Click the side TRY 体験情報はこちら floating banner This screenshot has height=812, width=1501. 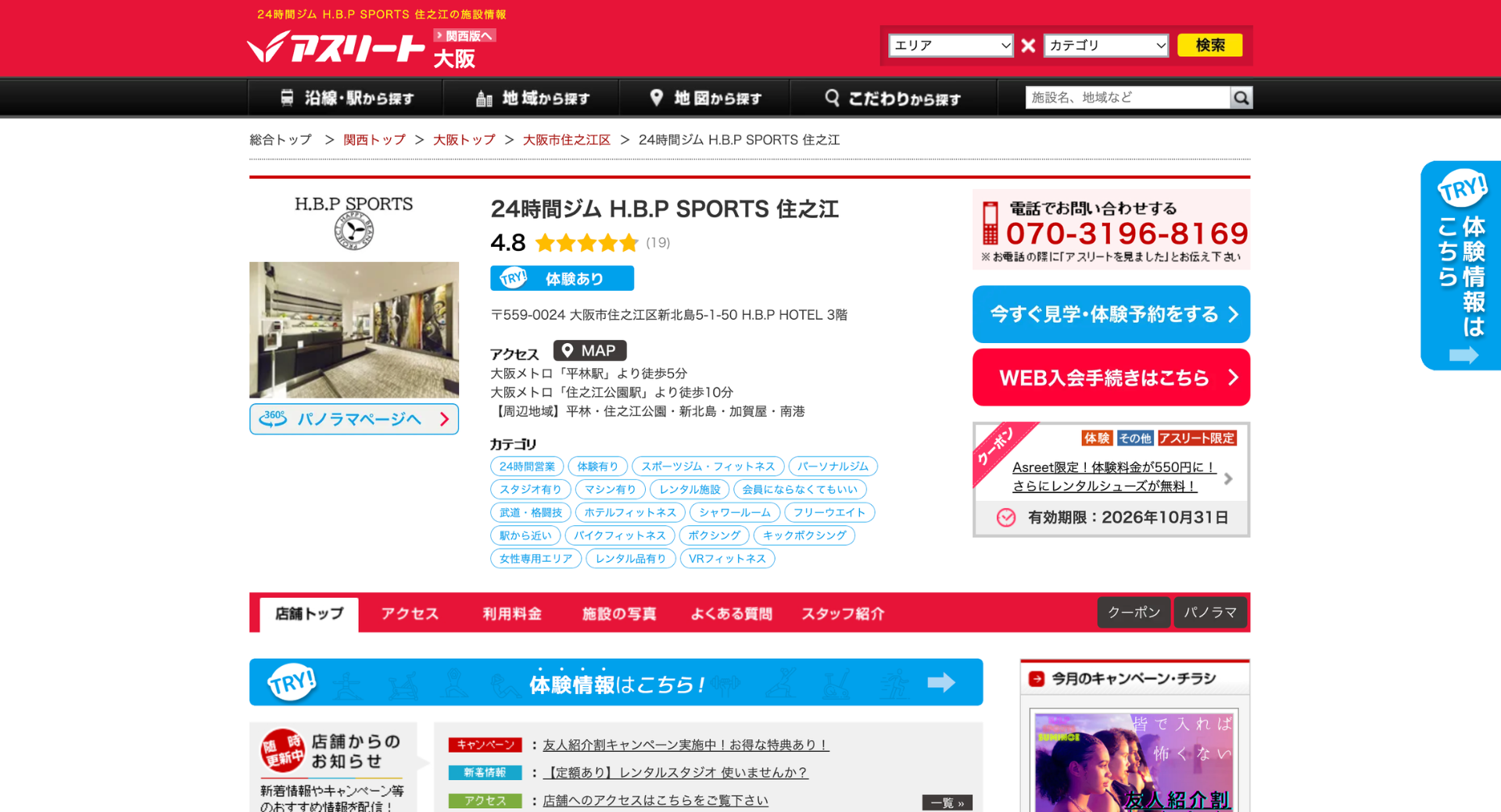click(x=1460, y=266)
